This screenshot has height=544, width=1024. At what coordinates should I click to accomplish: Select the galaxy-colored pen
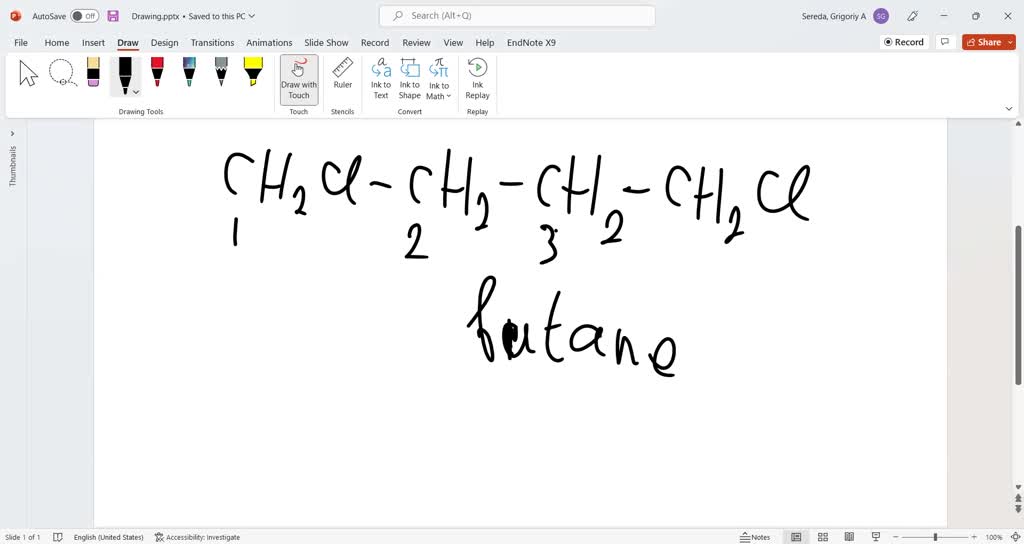point(189,72)
